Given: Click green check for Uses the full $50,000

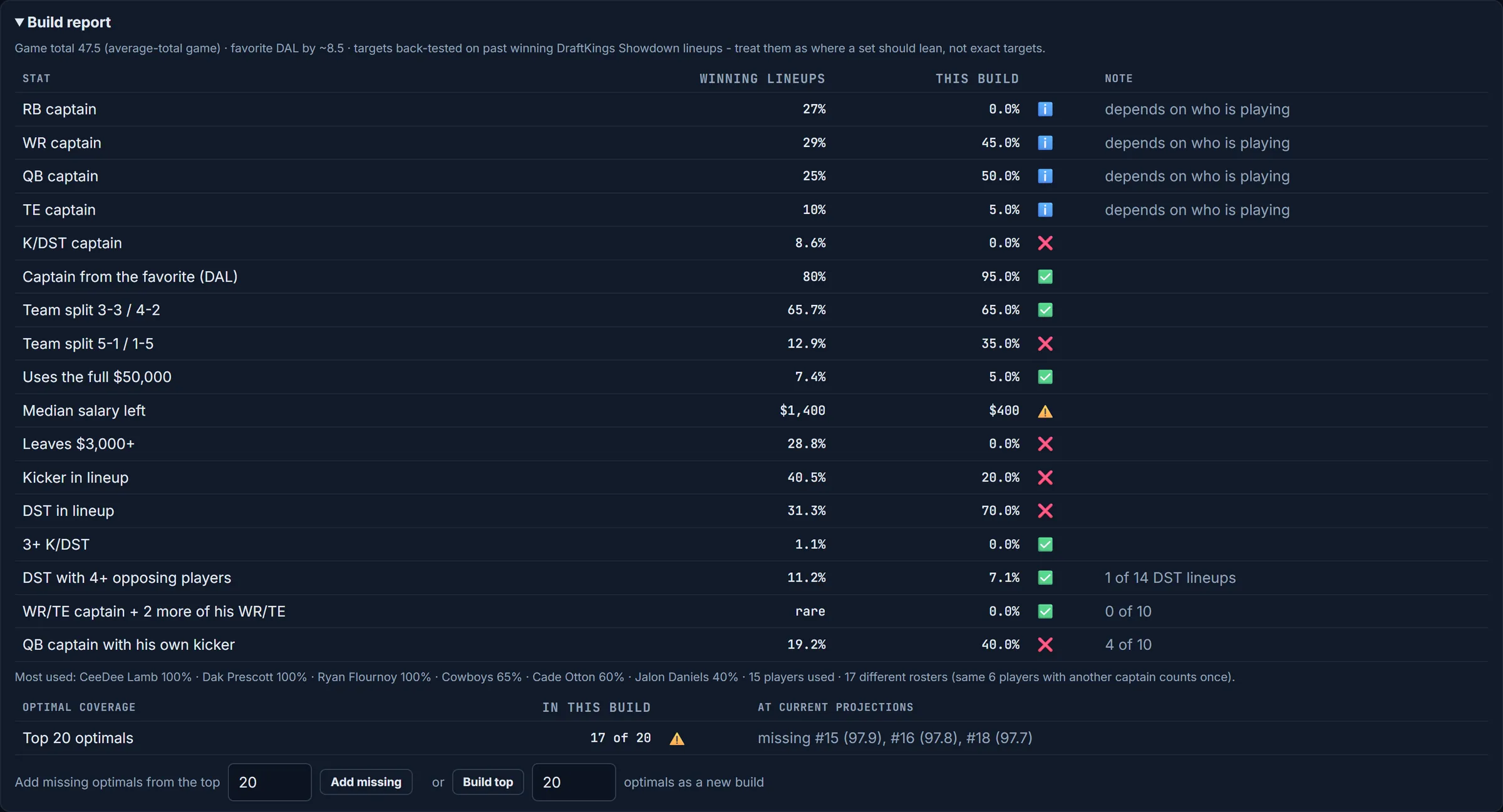Looking at the screenshot, I should click(x=1045, y=377).
